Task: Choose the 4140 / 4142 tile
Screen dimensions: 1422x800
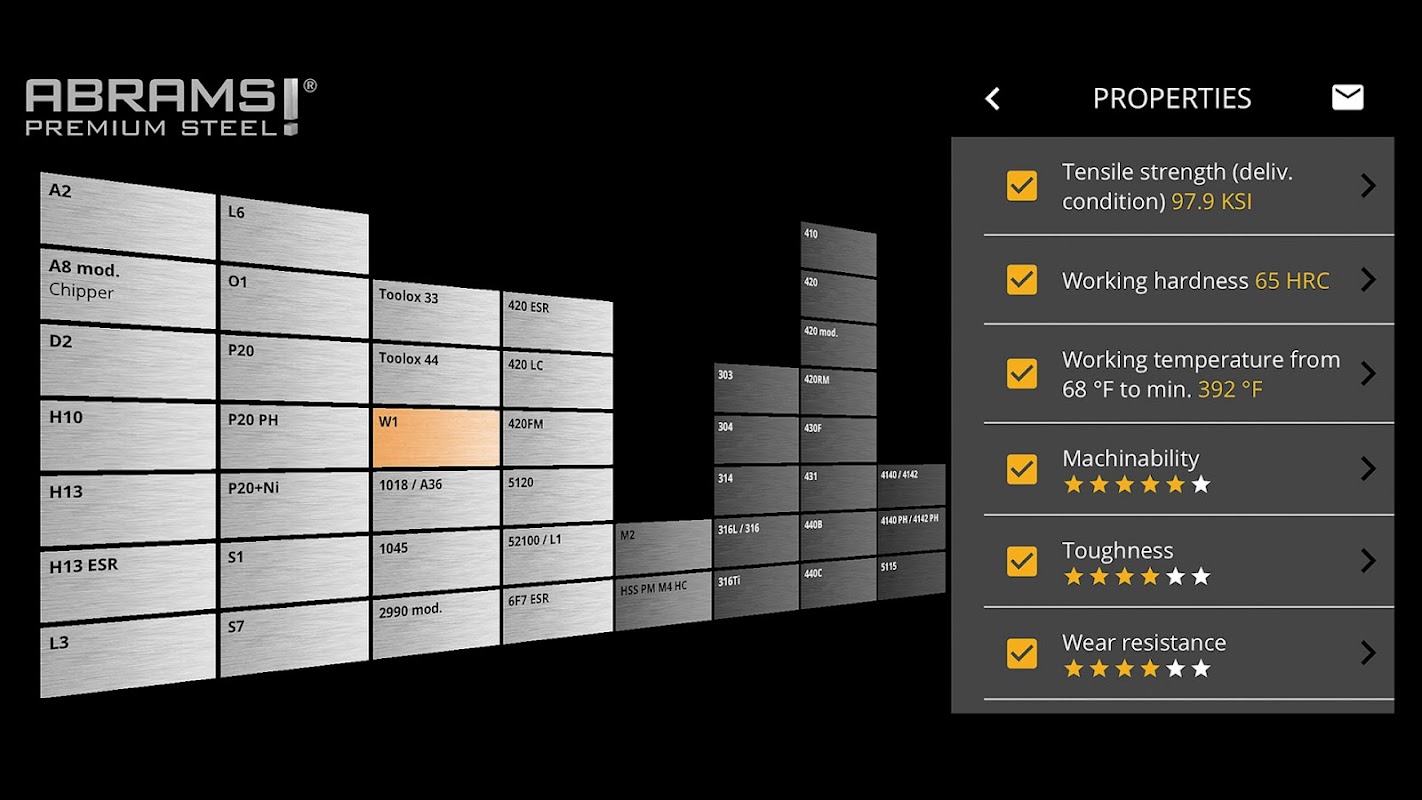Action: point(912,486)
